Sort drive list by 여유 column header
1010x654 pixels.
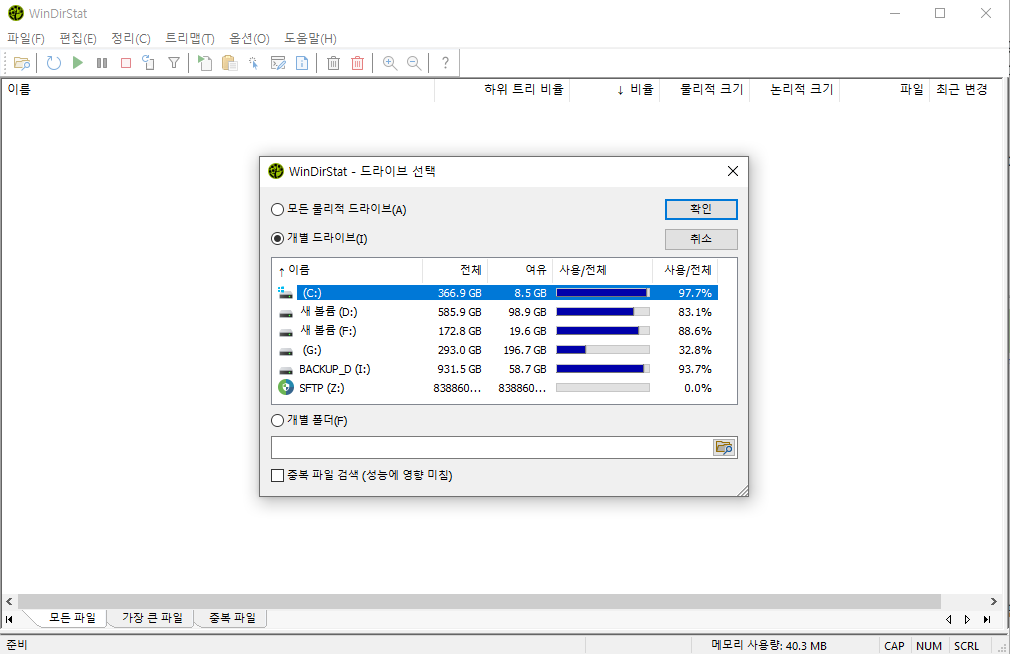(x=520, y=270)
